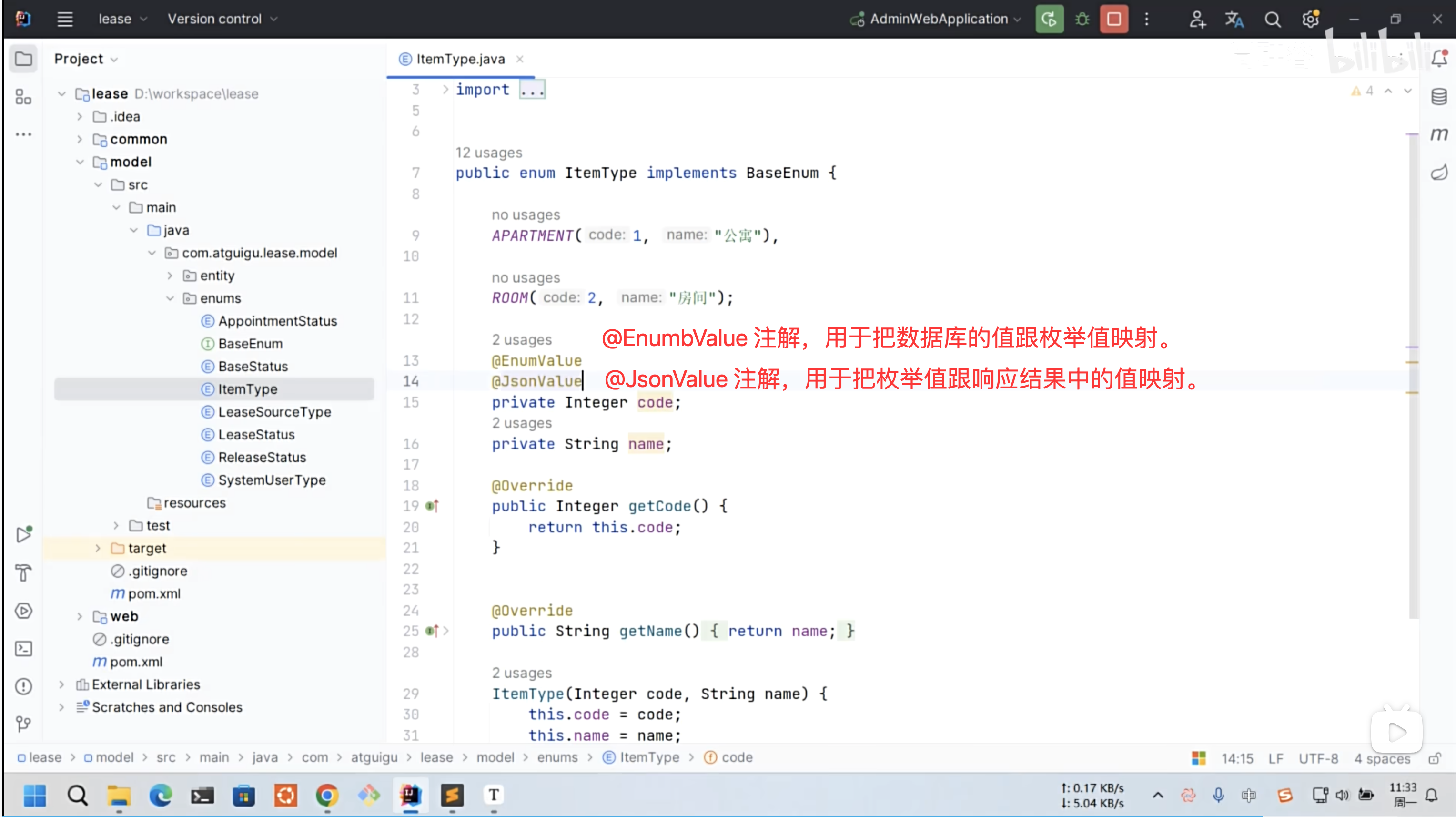The image size is (1456, 817).
Task: Click the Debug bug icon
Action: click(1082, 19)
